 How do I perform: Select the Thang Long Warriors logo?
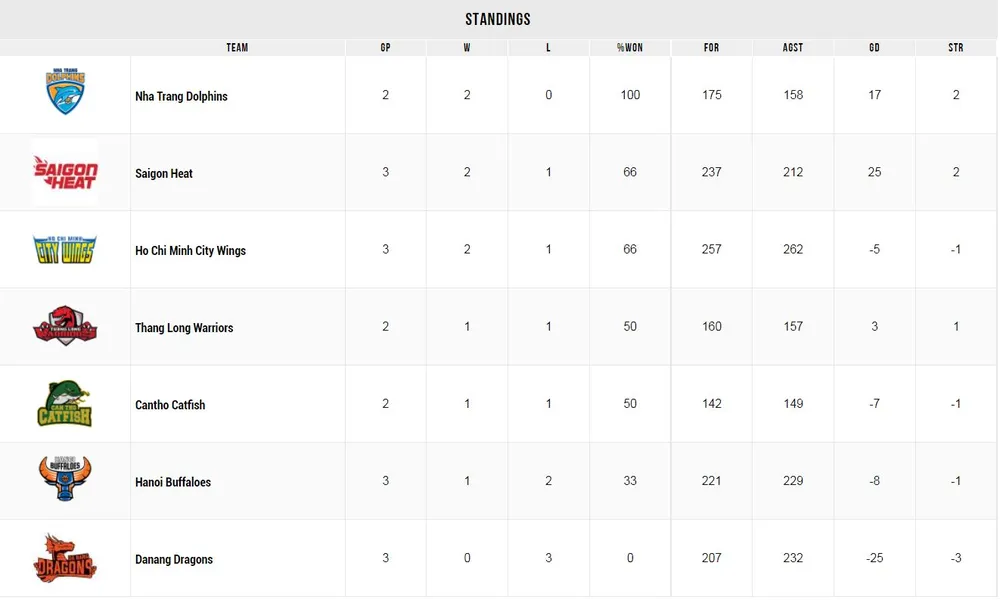click(65, 327)
